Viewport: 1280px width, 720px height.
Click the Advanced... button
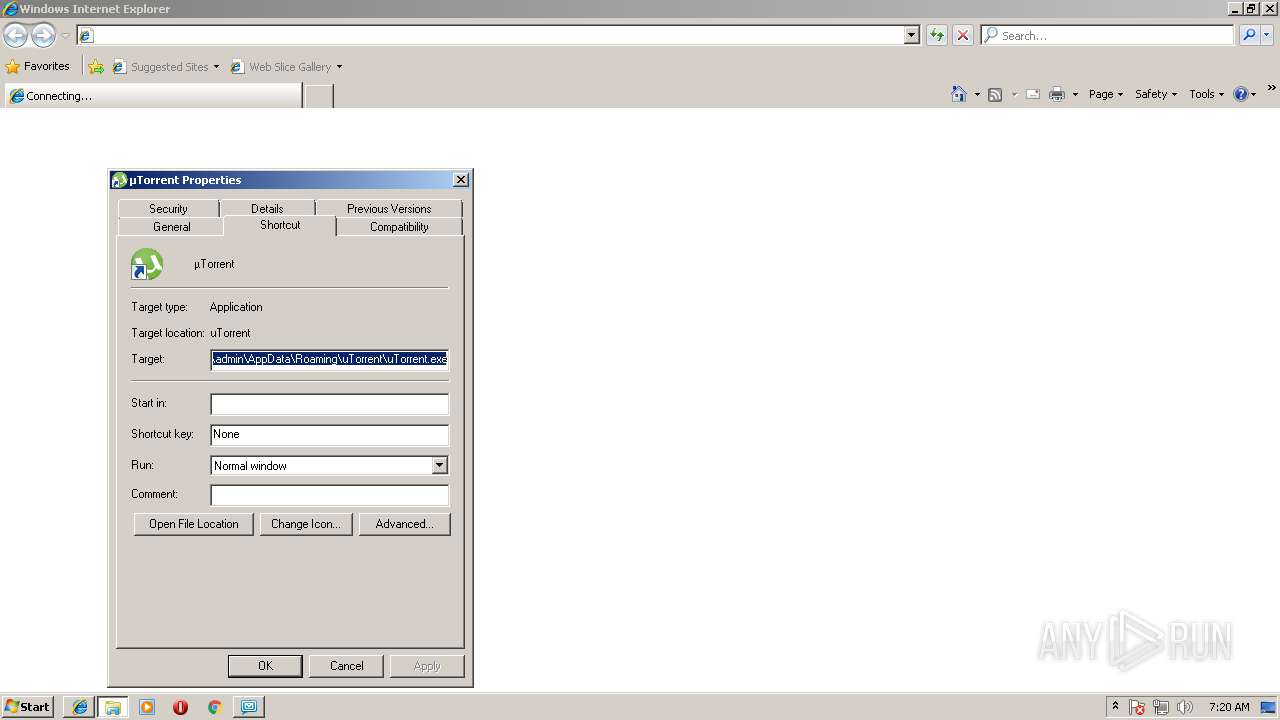[405, 524]
